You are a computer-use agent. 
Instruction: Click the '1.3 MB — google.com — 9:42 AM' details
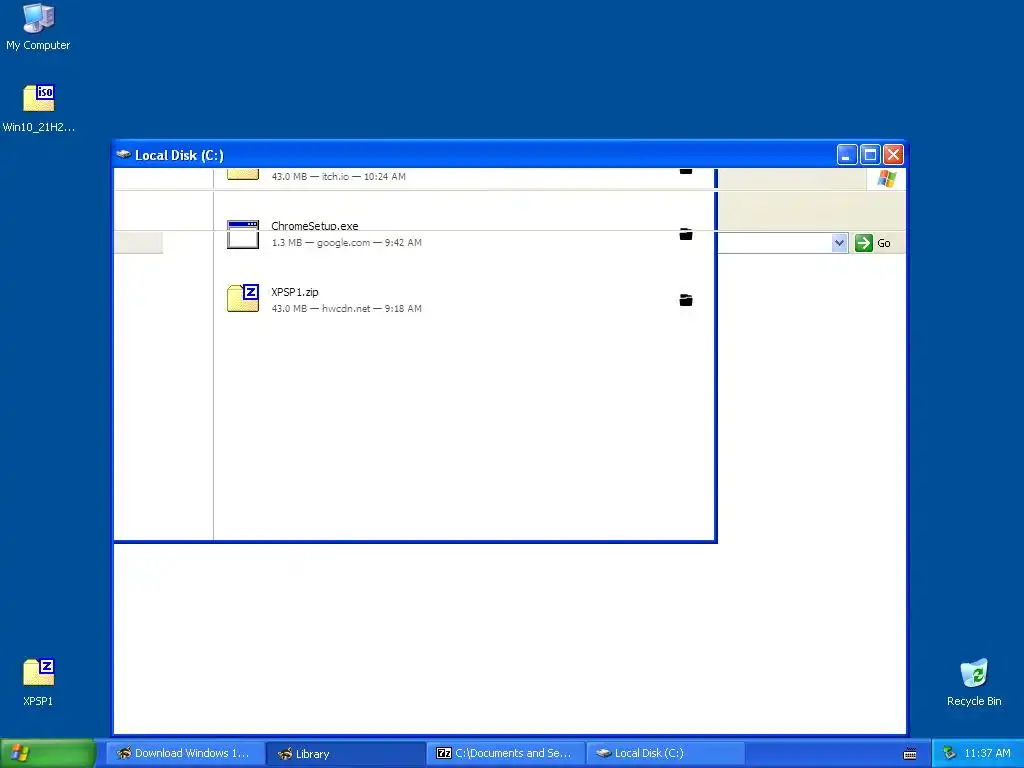pos(347,242)
